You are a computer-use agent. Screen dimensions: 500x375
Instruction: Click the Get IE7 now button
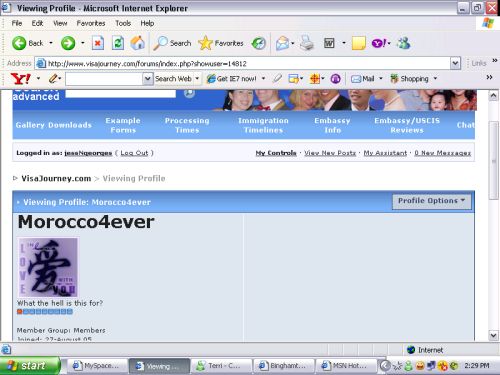(232, 79)
